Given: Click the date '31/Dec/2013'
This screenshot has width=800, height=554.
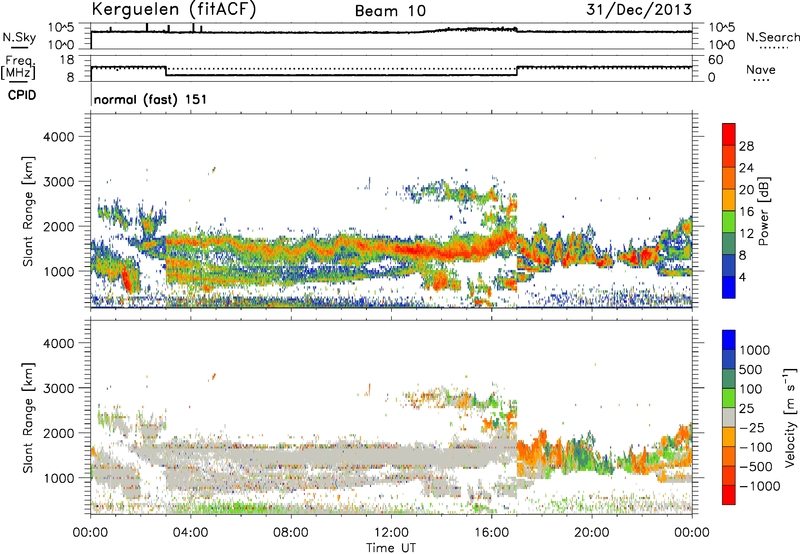Looking at the screenshot, I should click(639, 9).
